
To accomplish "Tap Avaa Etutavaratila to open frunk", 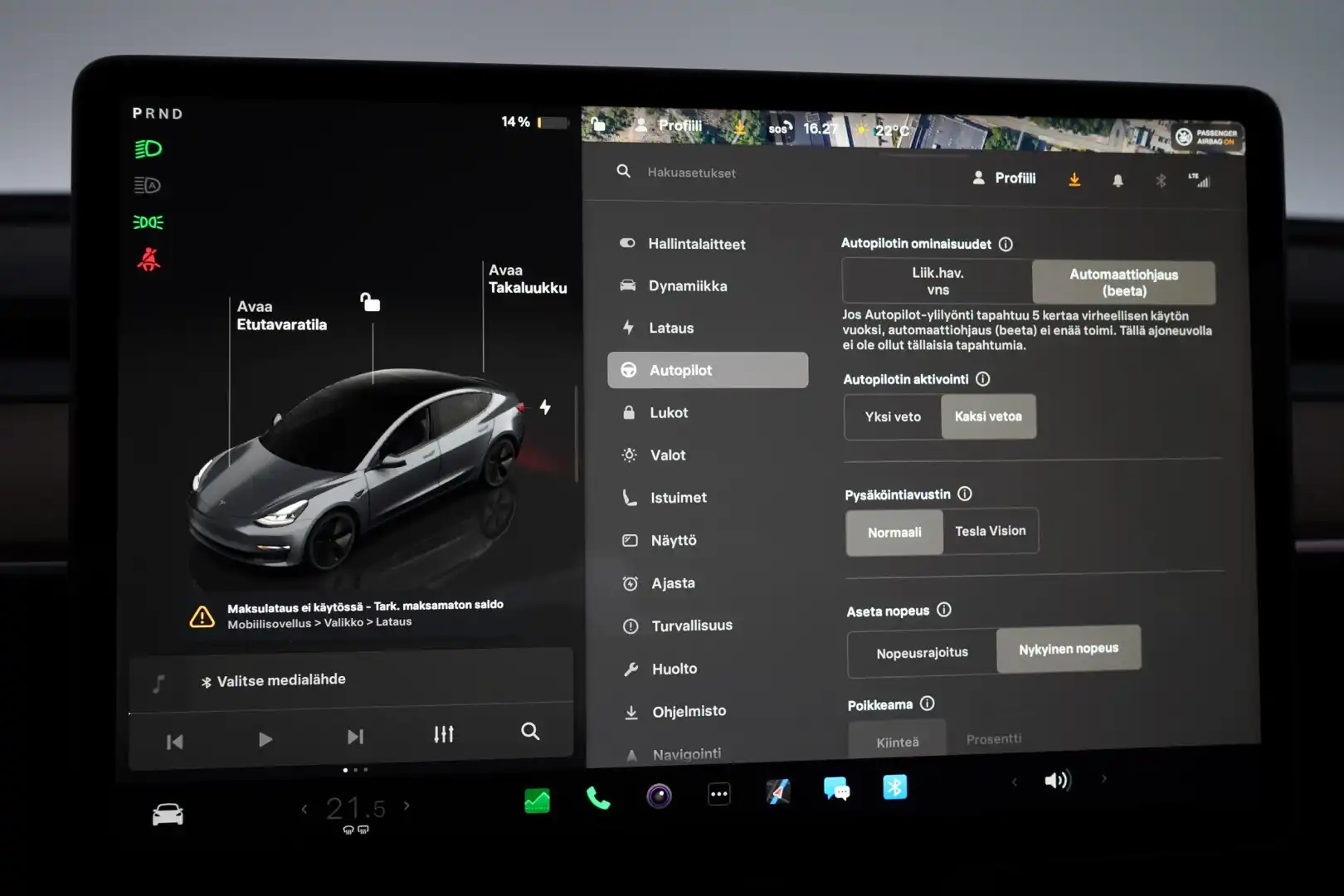I will click(x=281, y=315).
